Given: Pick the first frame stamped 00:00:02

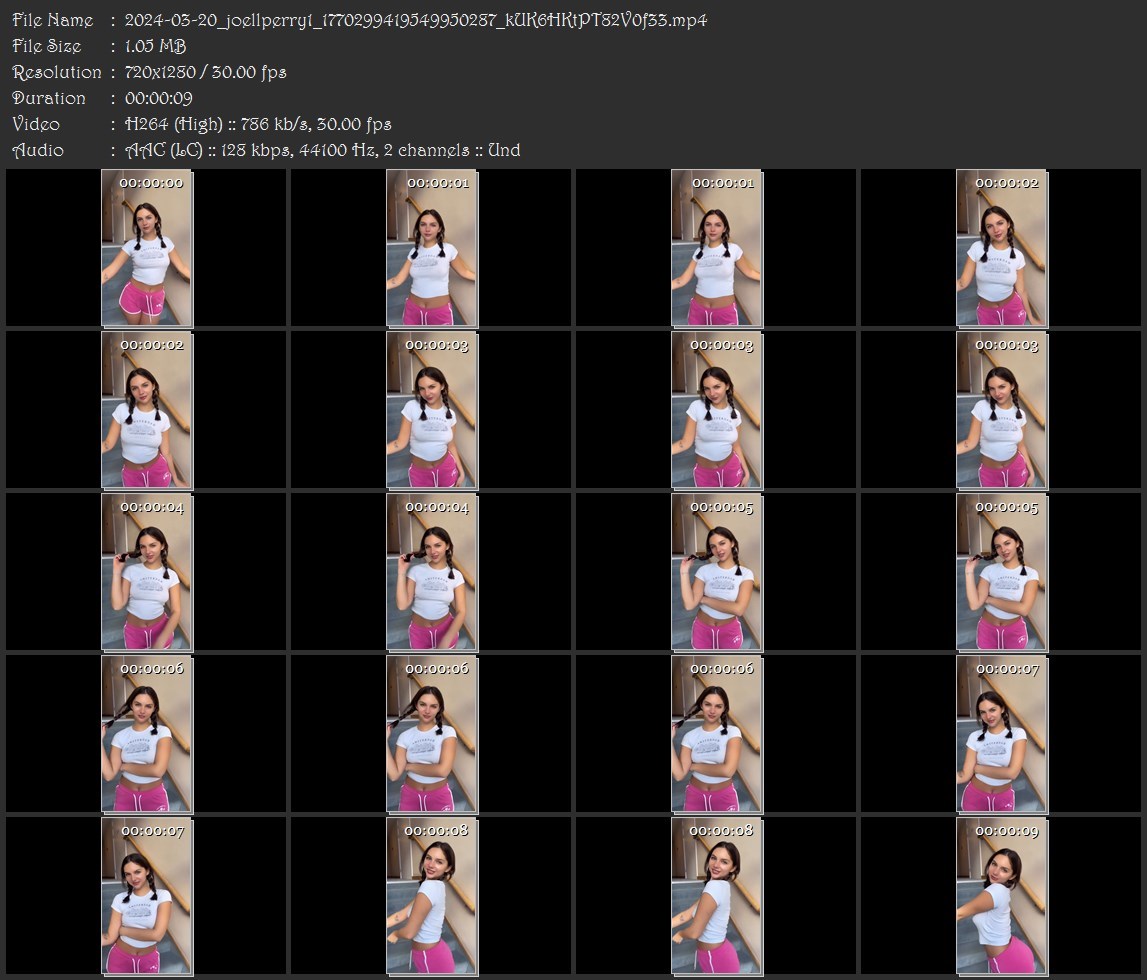Looking at the screenshot, I should (x=1001, y=248).
